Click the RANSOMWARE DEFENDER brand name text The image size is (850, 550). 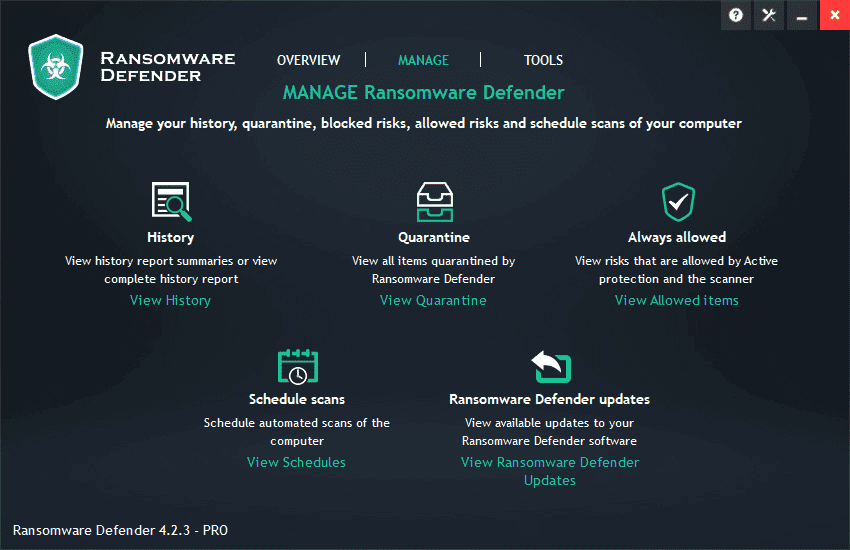click(168, 67)
